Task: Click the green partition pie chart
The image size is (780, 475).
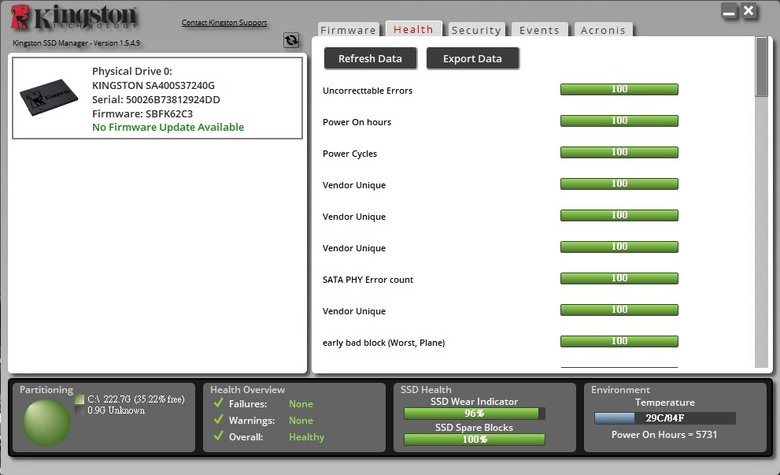Action: click(x=46, y=422)
